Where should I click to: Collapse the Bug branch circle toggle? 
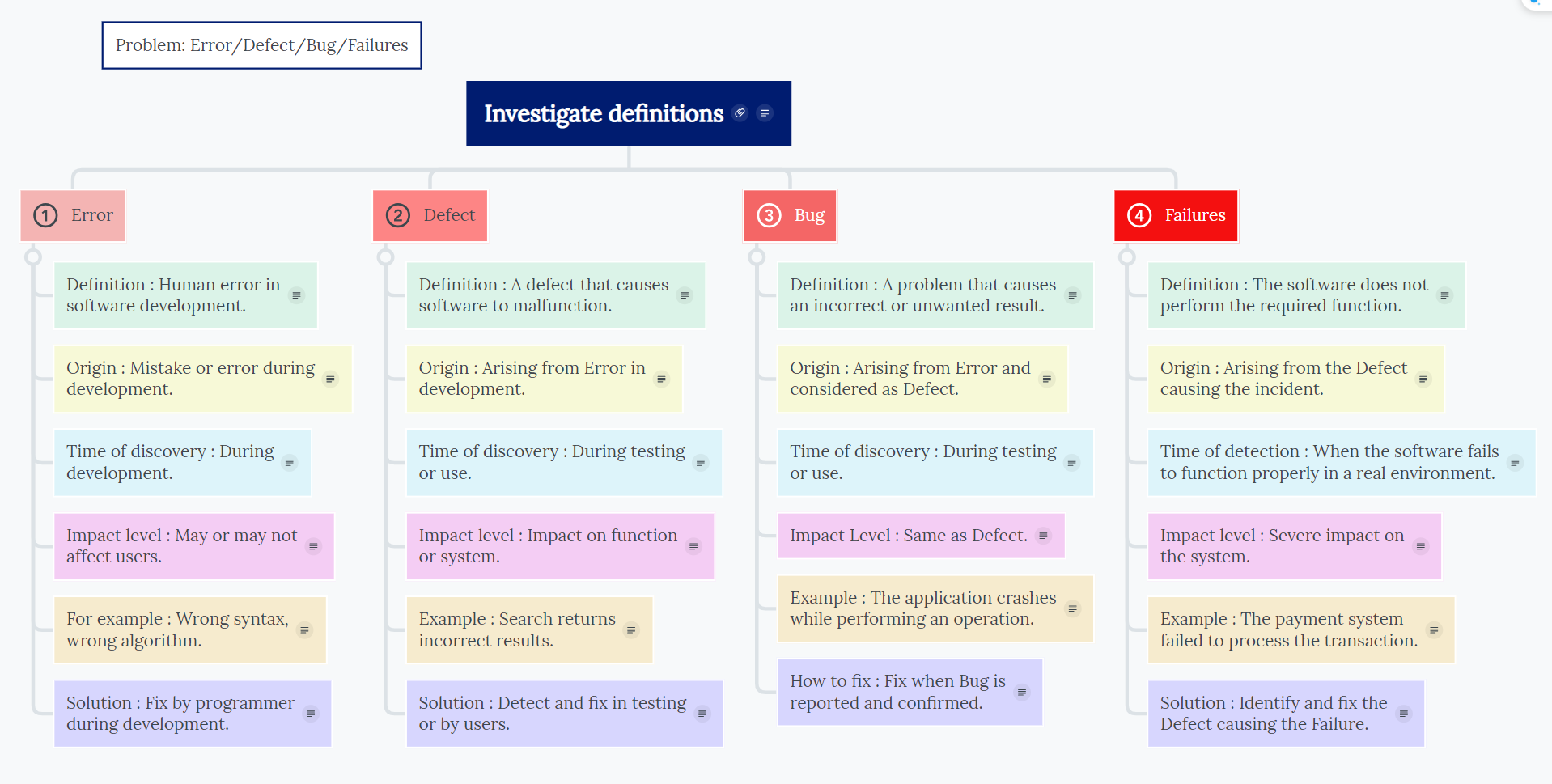click(757, 257)
